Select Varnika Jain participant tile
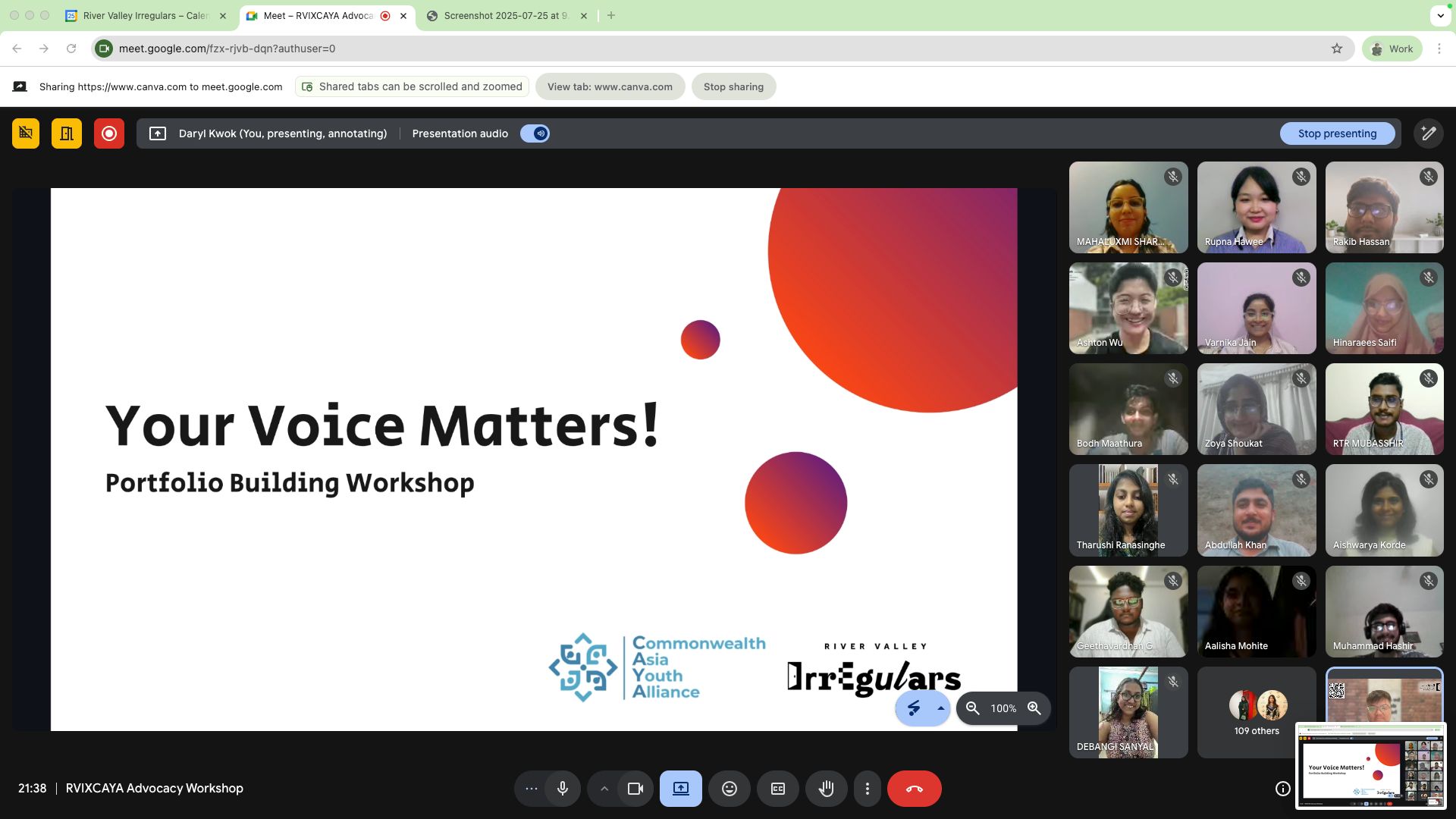Image resolution: width=1456 pixels, height=819 pixels. tap(1257, 308)
